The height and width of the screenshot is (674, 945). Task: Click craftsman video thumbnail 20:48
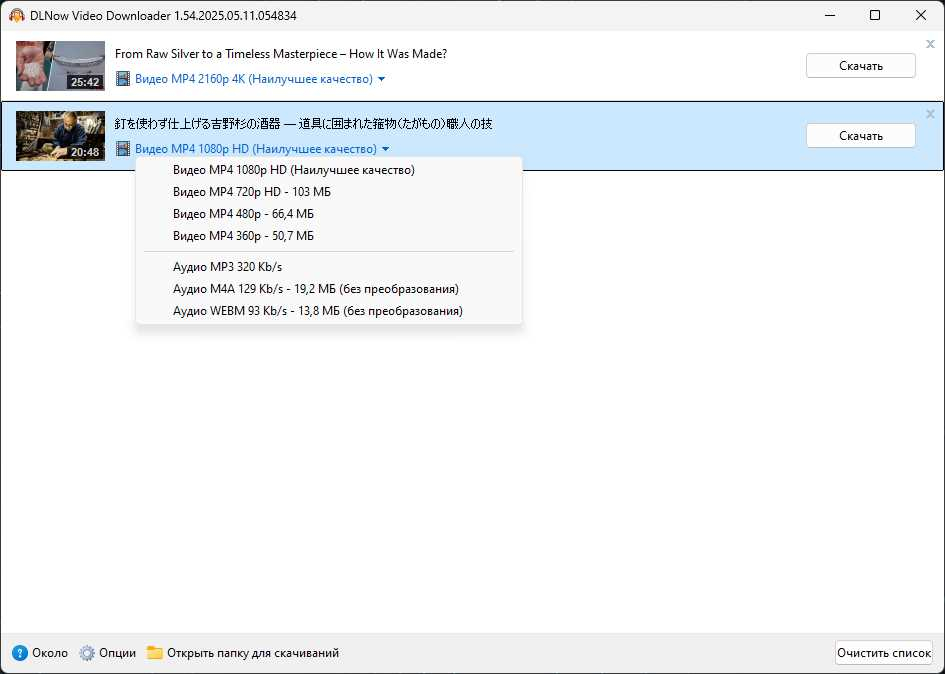tap(60, 136)
